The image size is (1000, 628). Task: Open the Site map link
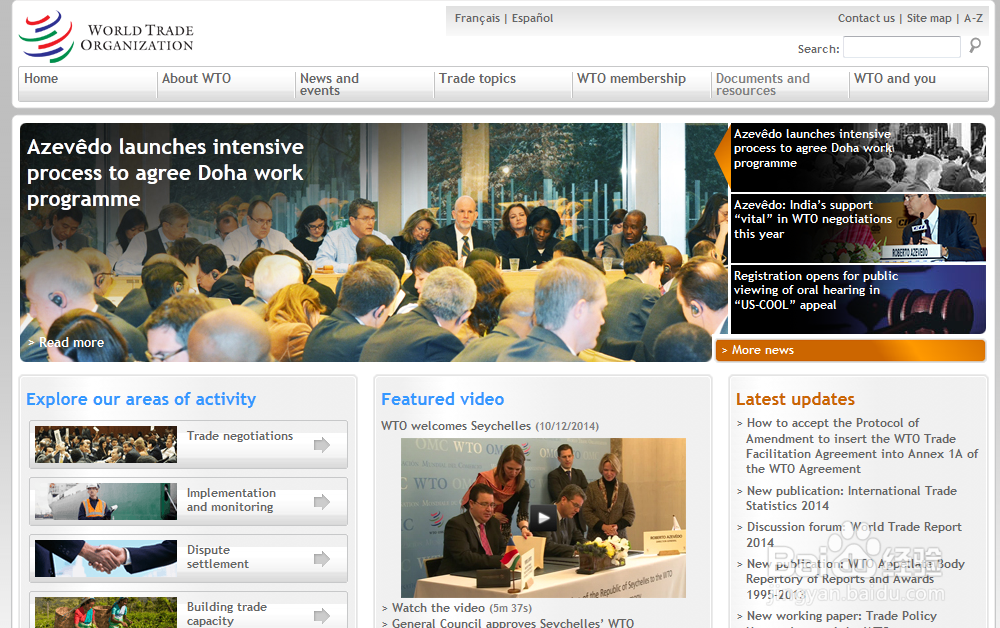coord(929,18)
